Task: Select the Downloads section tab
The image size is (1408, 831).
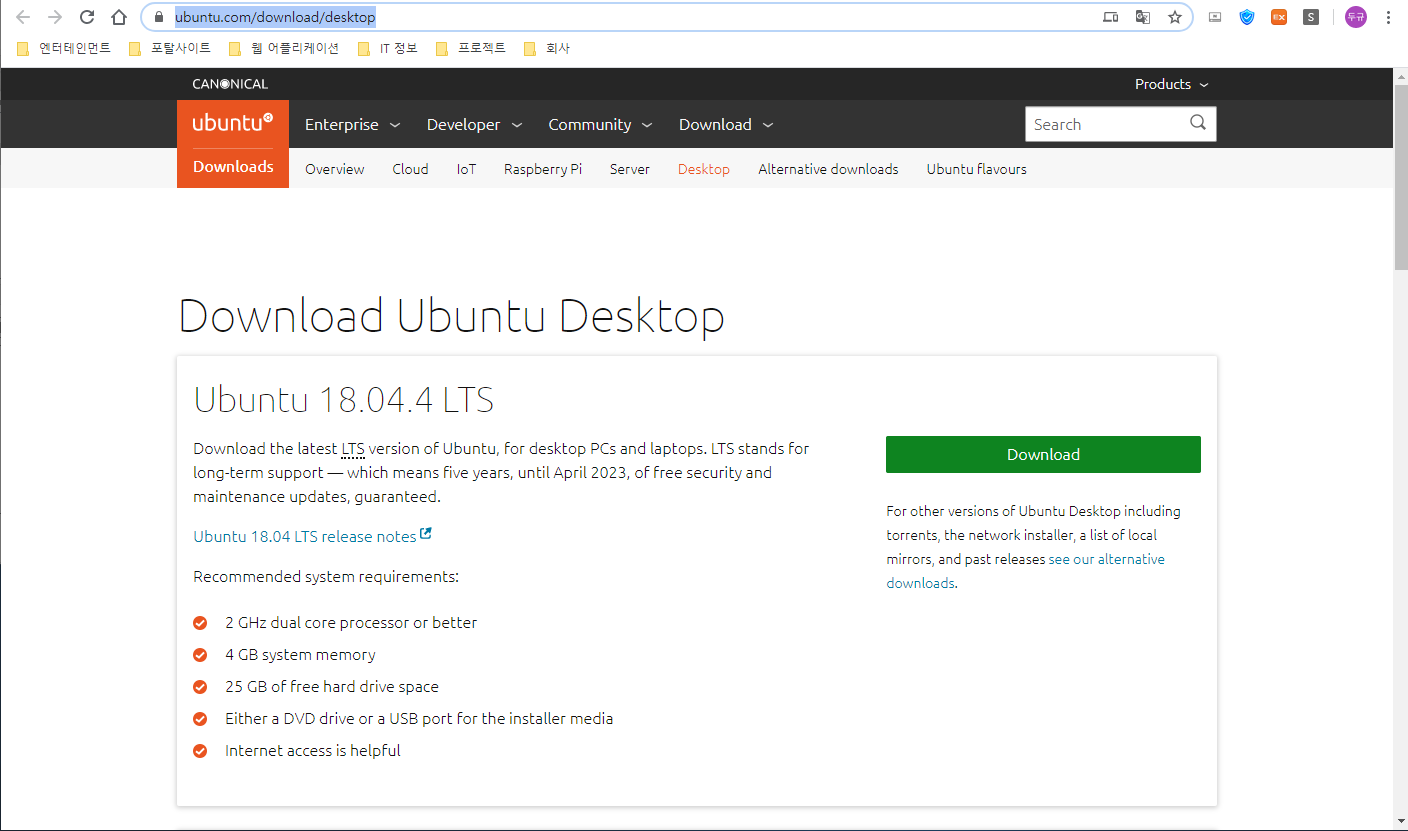Action: click(233, 167)
